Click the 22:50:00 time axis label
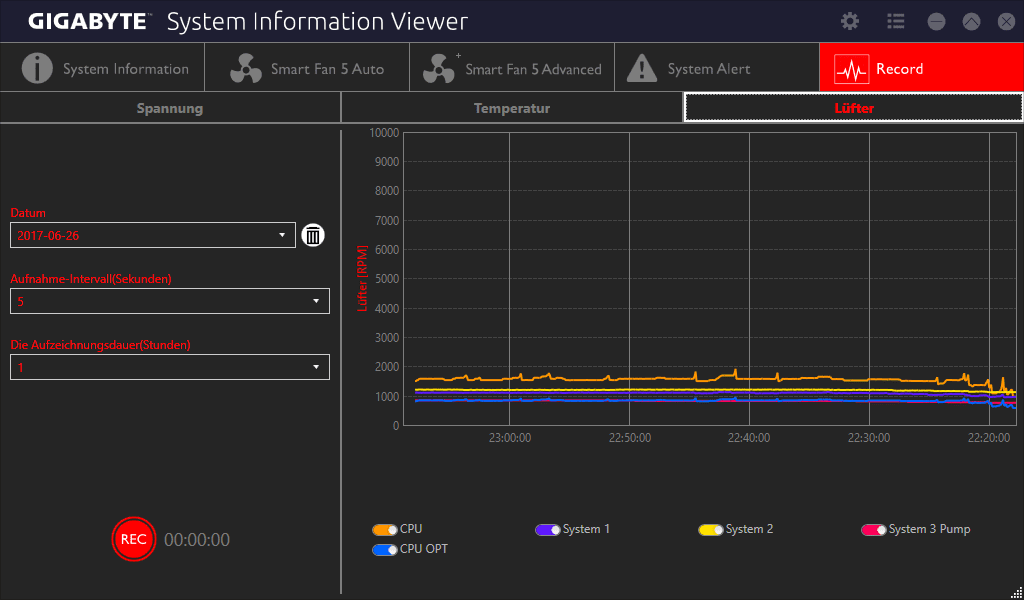This screenshot has height=600, width=1024. pos(630,437)
